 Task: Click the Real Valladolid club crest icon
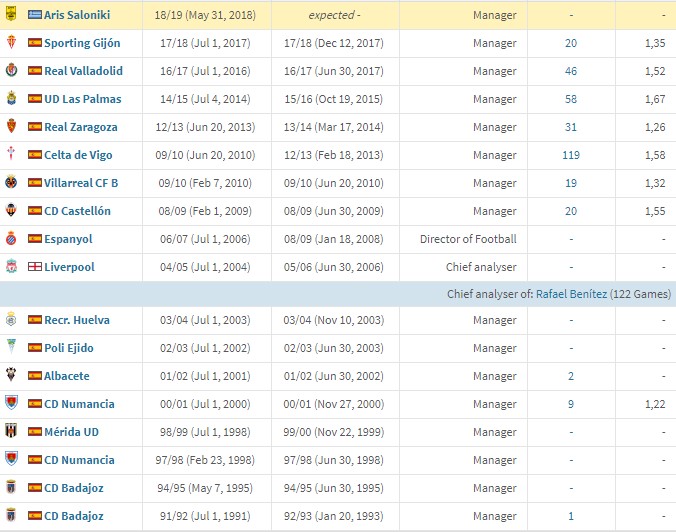pos(11,70)
